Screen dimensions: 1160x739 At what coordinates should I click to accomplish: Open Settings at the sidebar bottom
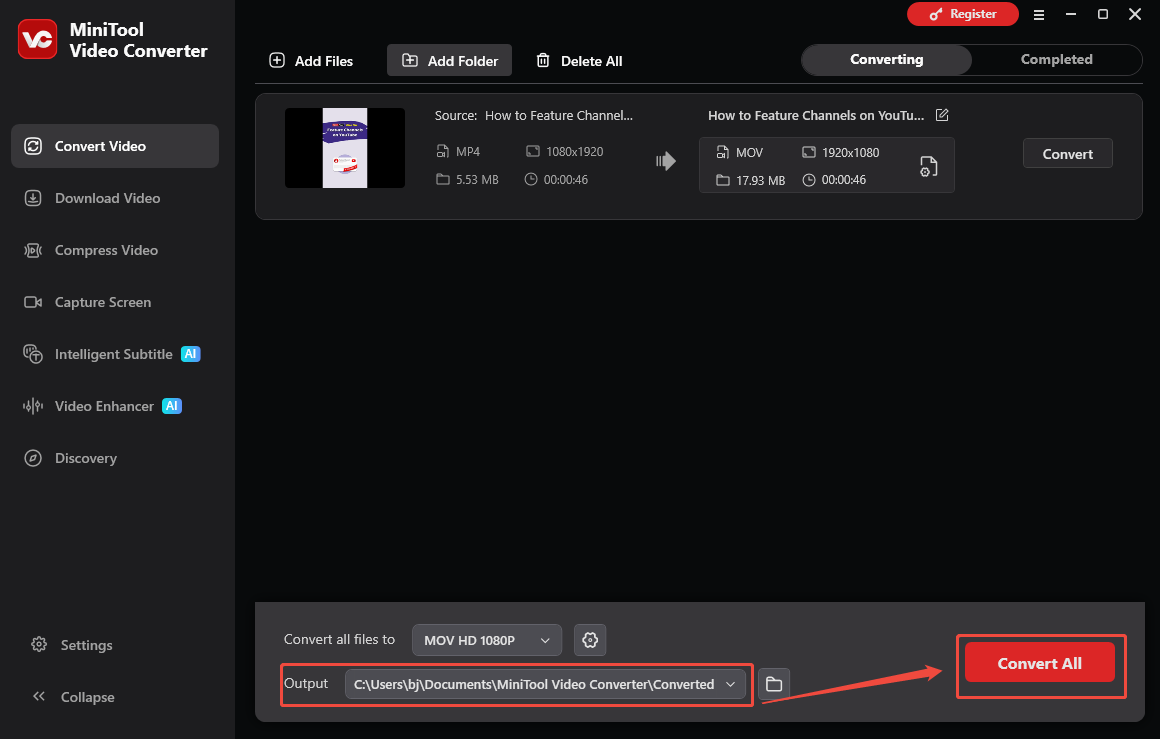click(x=72, y=645)
